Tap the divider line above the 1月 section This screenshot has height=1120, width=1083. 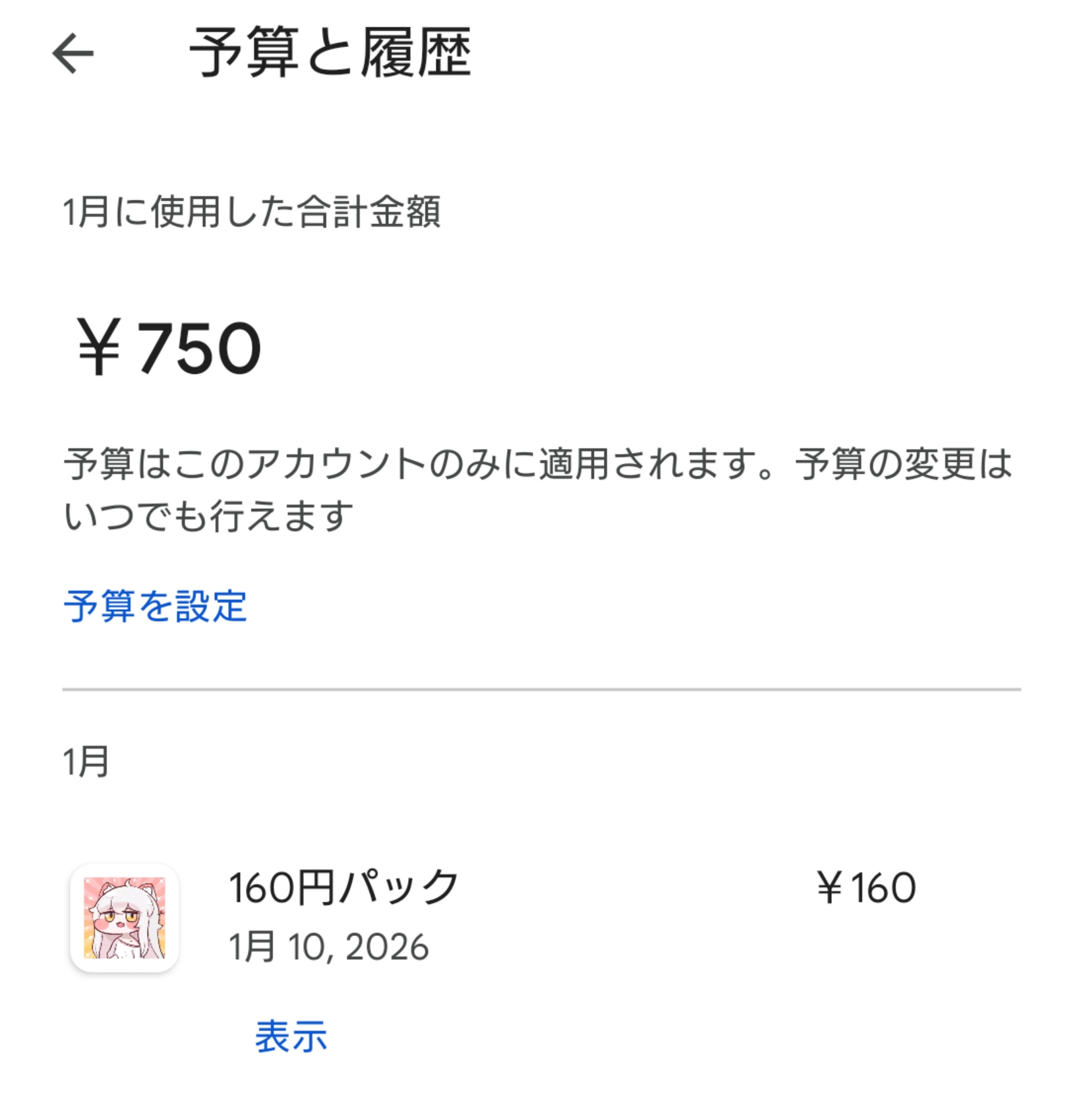point(541,690)
